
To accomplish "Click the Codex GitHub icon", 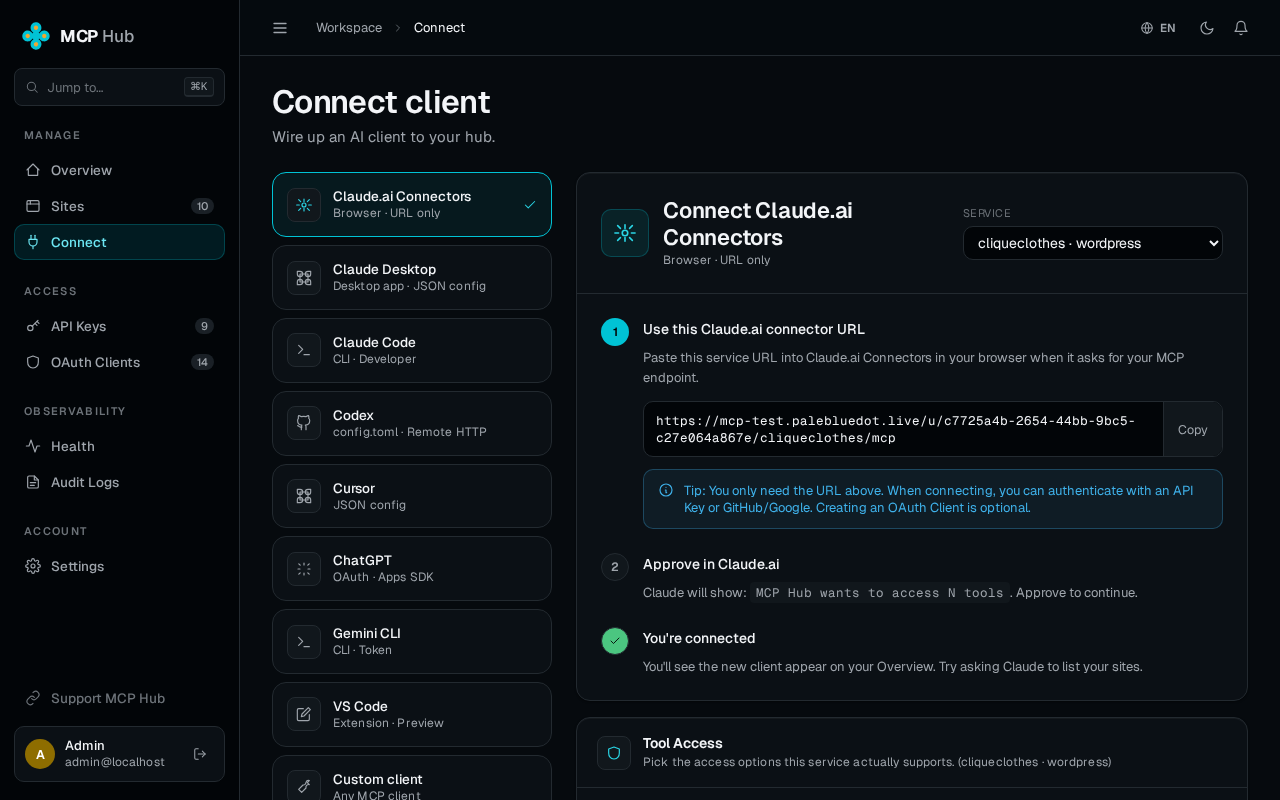I will click(304, 423).
